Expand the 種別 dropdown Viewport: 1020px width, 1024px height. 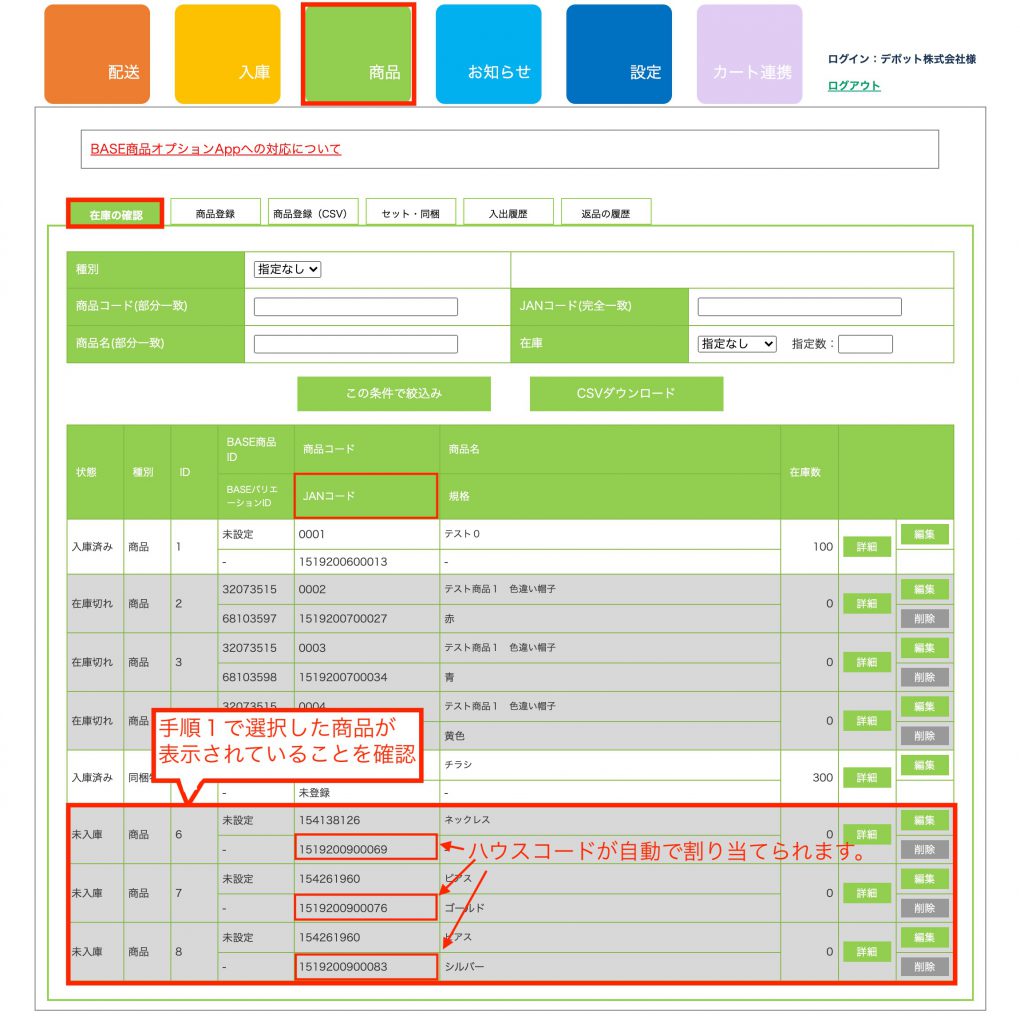point(288,269)
